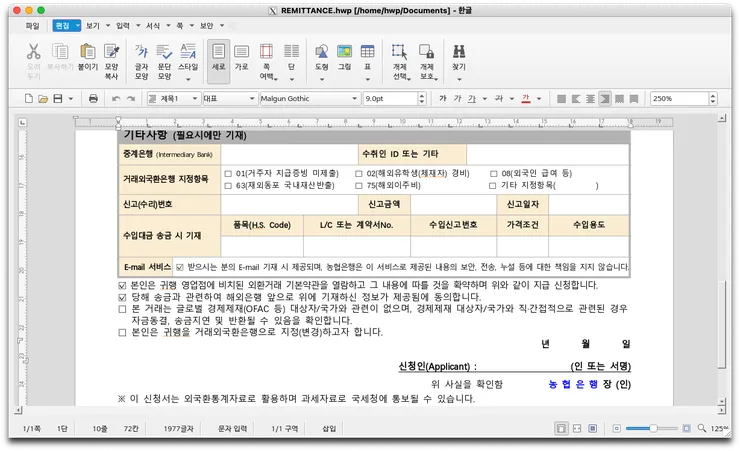Open the 입력 menu
Image resolution: width=740 pixels, height=451 pixels.
[123, 25]
